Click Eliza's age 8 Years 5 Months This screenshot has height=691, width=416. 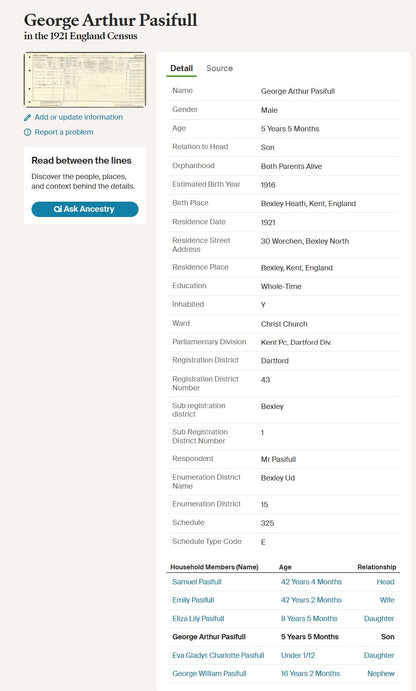tap(309, 618)
